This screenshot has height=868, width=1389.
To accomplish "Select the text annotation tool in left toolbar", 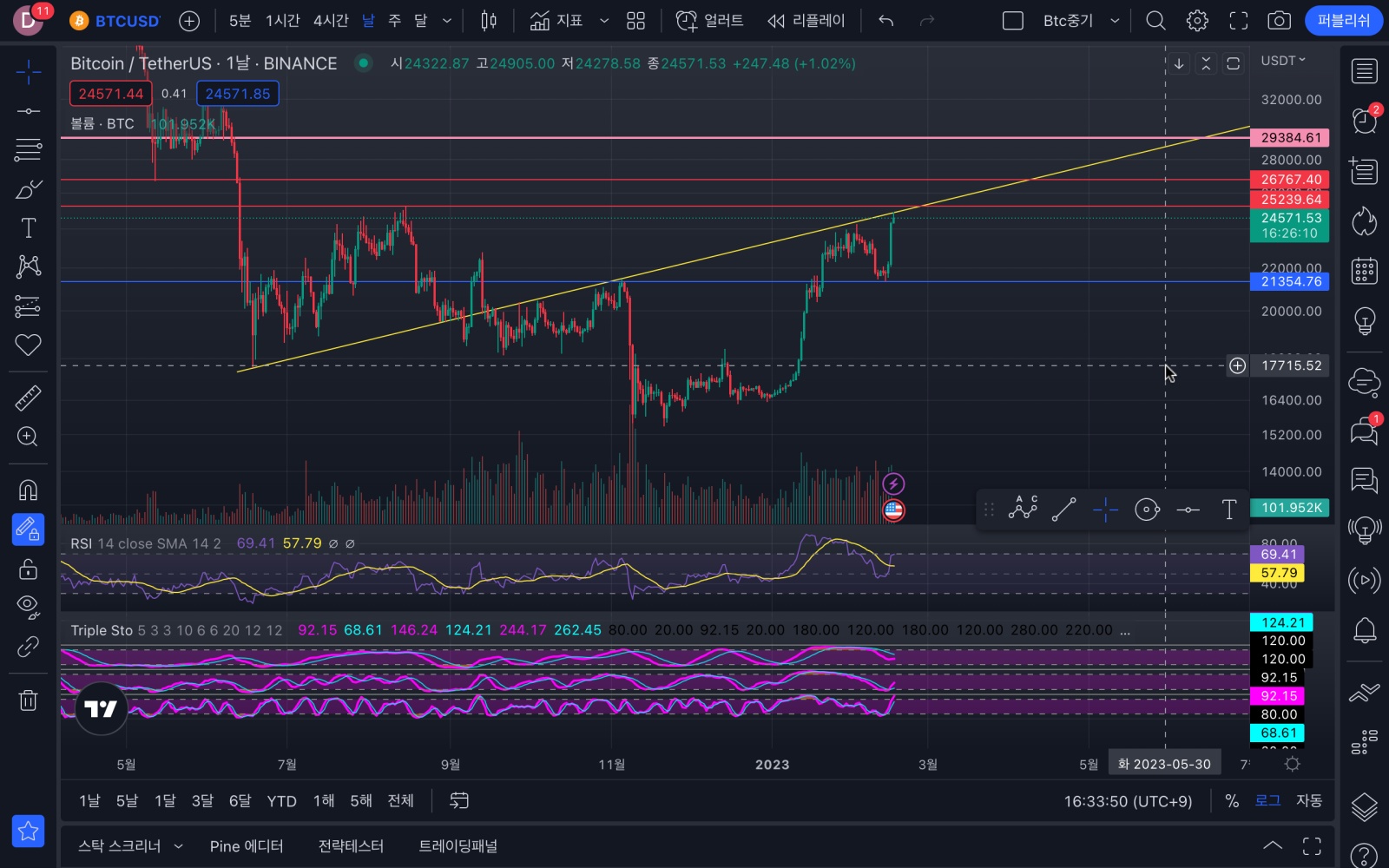I will [x=28, y=228].
